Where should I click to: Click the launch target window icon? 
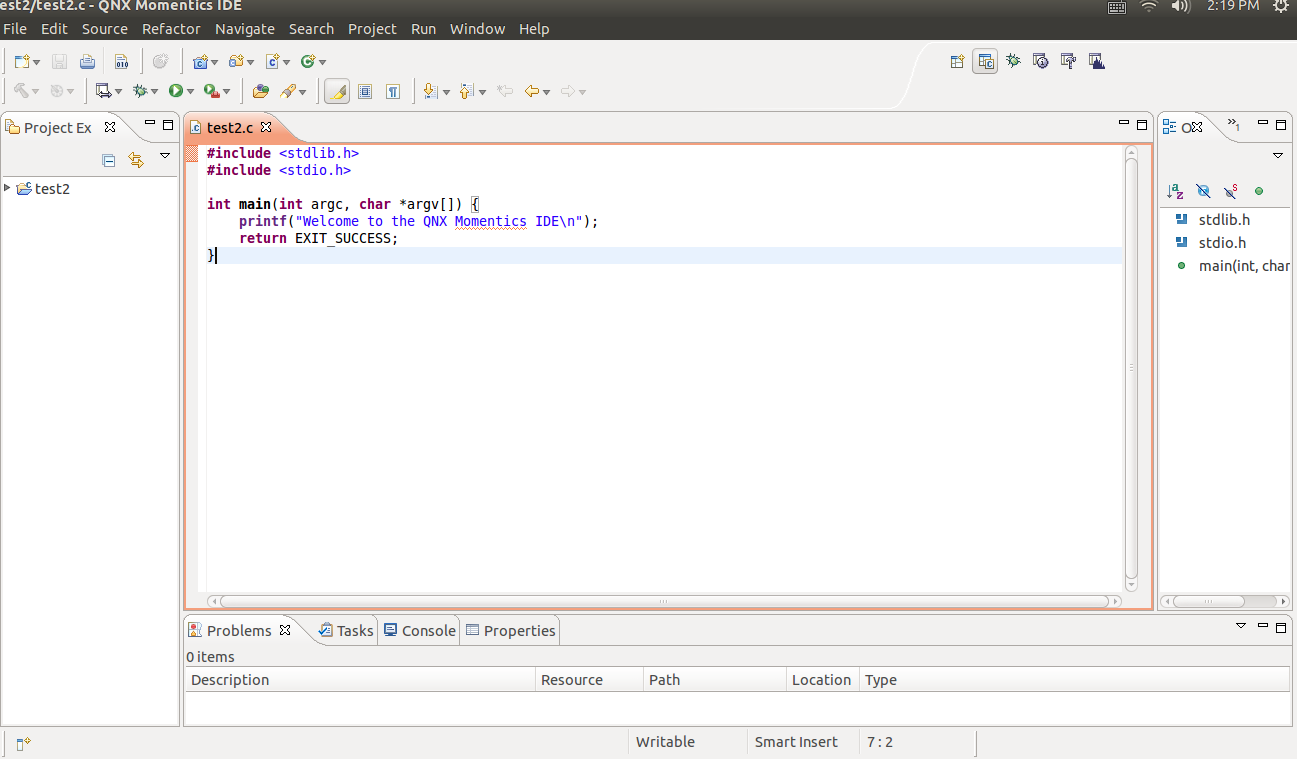pos(103,91)
